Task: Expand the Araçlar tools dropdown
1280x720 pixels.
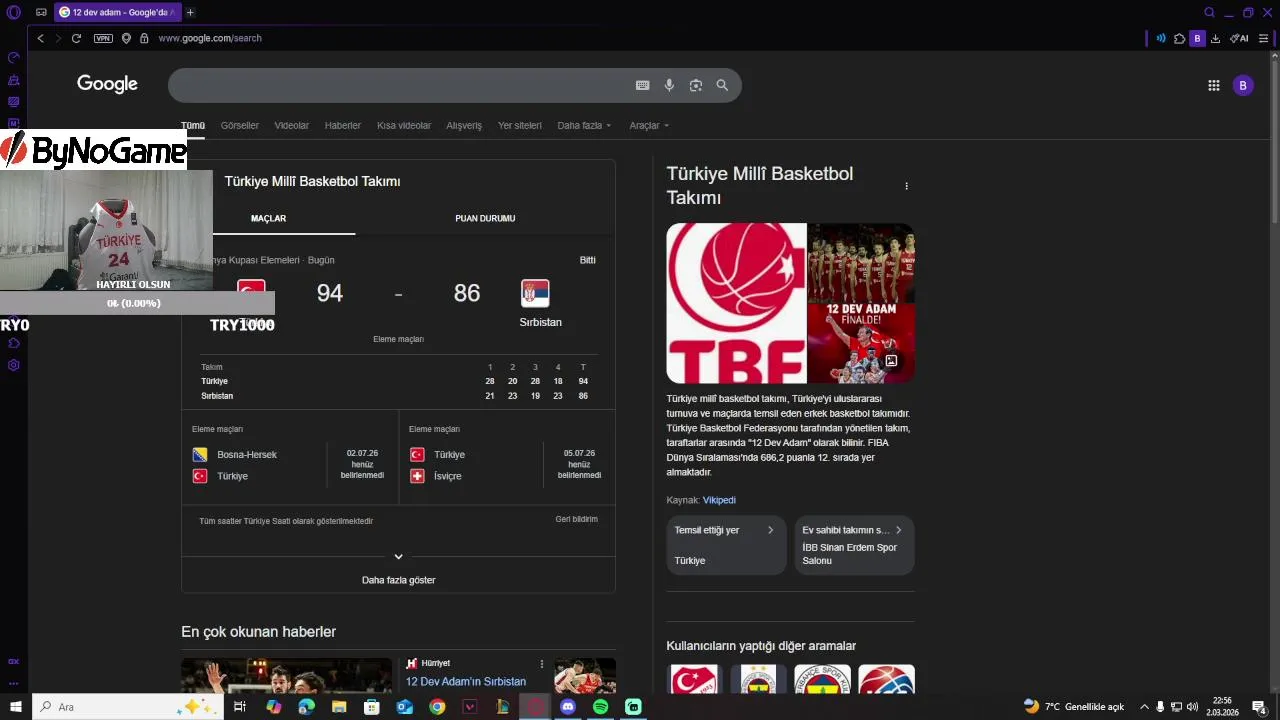Action: (x=649, y=126)
